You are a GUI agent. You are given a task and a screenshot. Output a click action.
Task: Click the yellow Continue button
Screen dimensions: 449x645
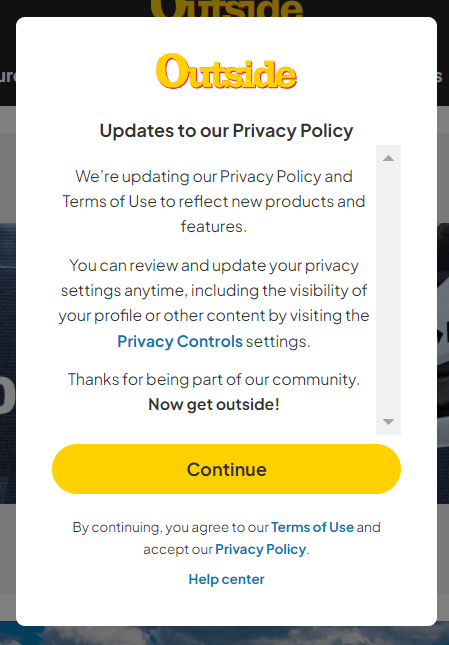click(226, 469)
